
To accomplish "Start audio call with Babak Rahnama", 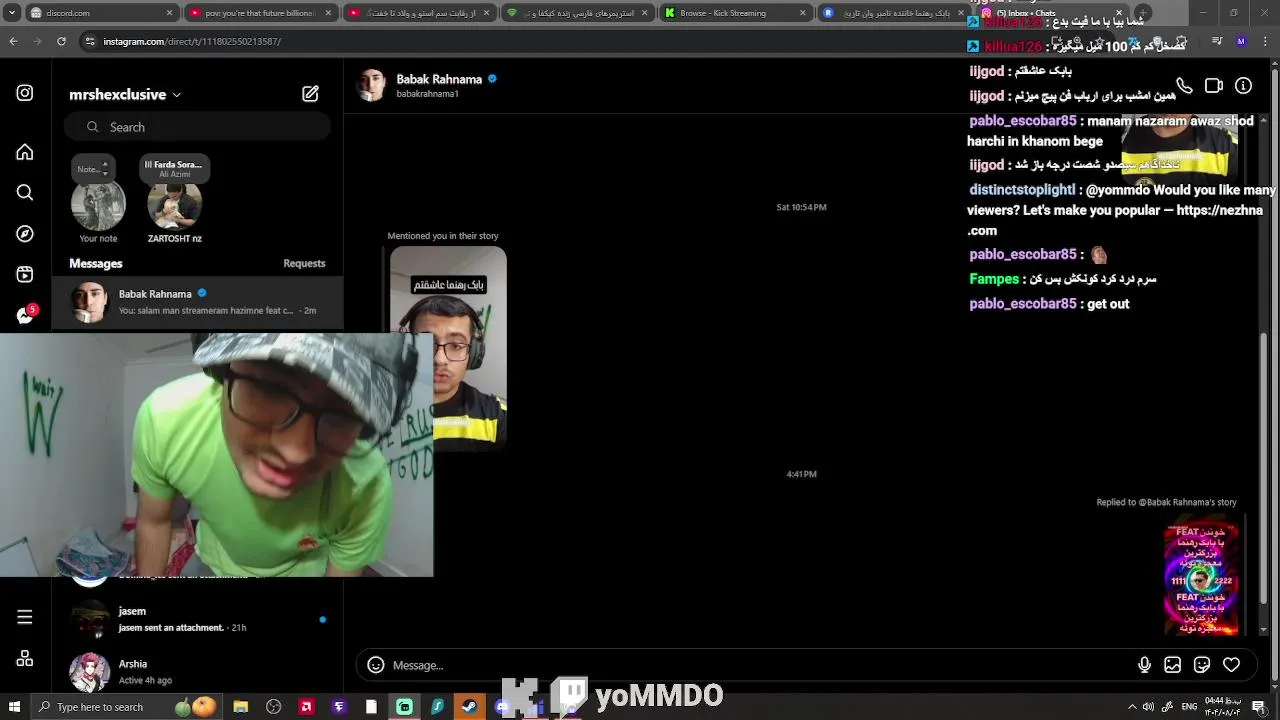I will pyautogui.click(x=1184, y=86).
